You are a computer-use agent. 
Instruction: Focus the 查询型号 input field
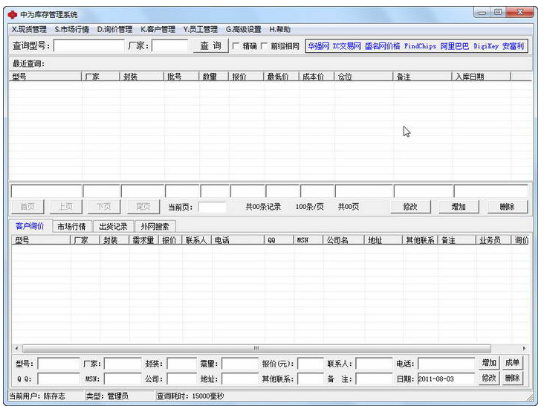[x=89, y=46]
